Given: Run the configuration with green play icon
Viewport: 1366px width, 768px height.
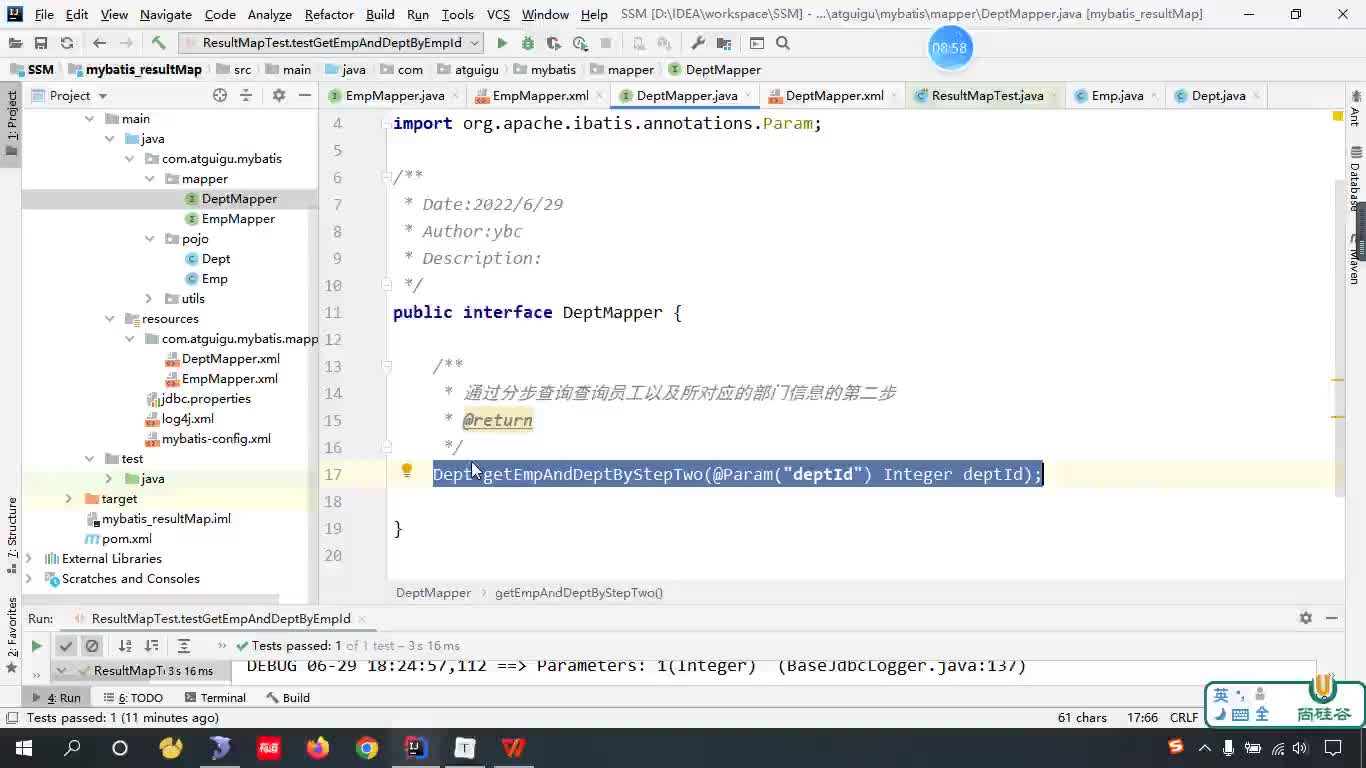Looking at the screenshot, I should (x=502, y=43).
